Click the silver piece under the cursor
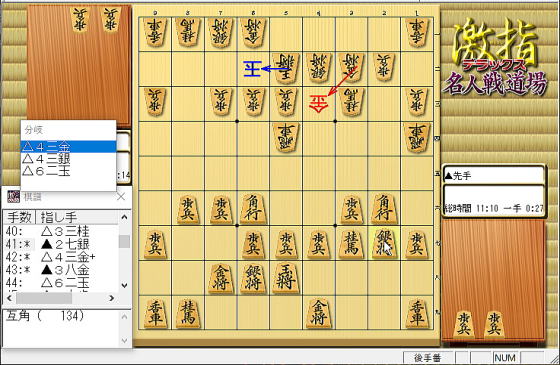The image size is (560, 365). [384, 243]
